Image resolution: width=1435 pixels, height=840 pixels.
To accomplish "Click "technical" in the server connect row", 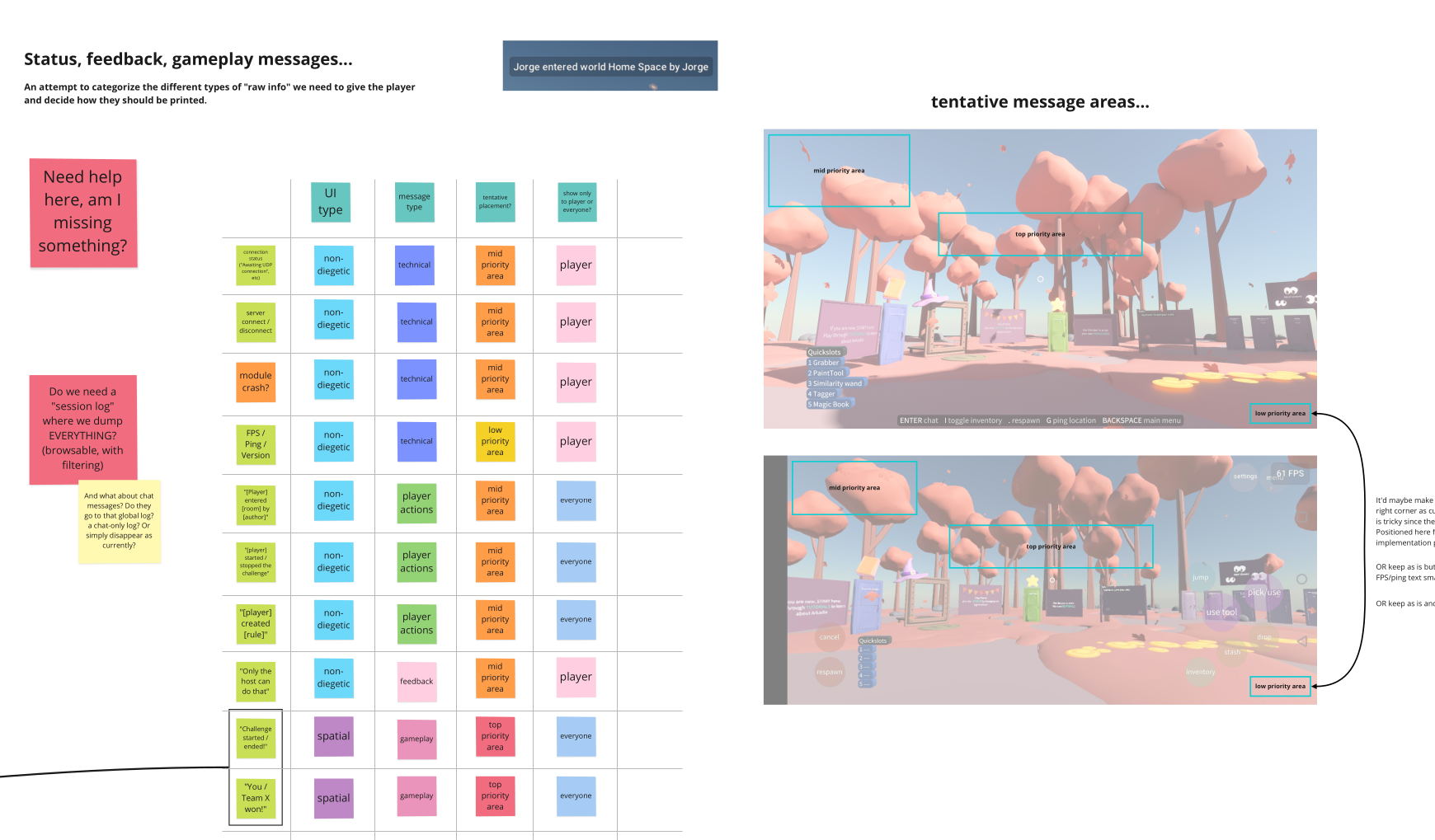I will pyautogui.click(x=416, y=322).
